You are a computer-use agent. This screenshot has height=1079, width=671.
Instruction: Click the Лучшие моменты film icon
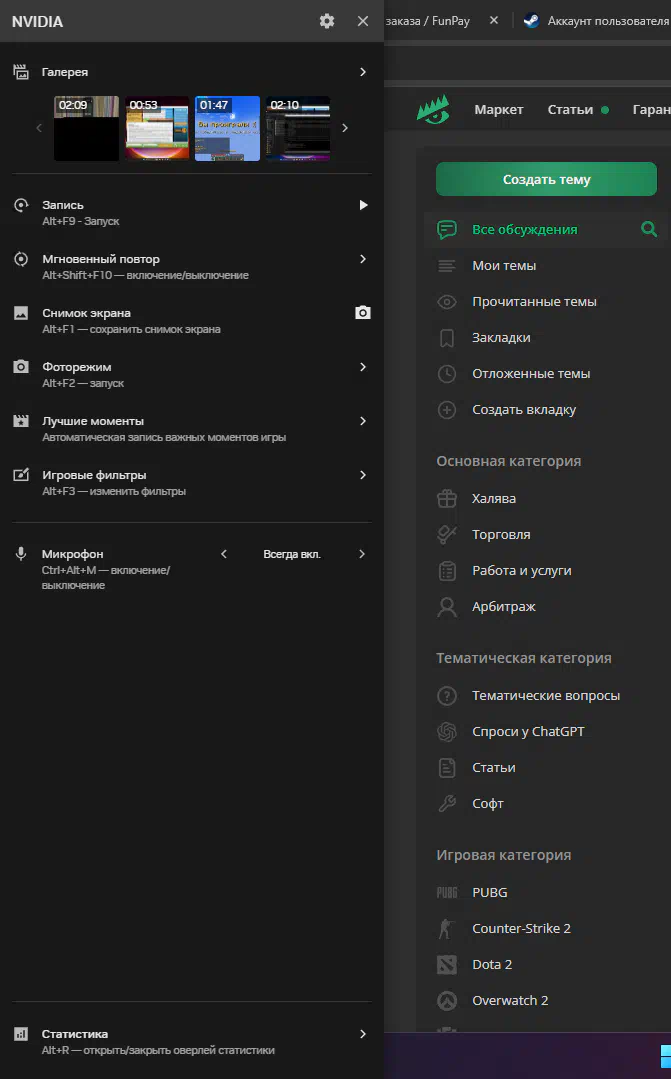tap(21, 420)
